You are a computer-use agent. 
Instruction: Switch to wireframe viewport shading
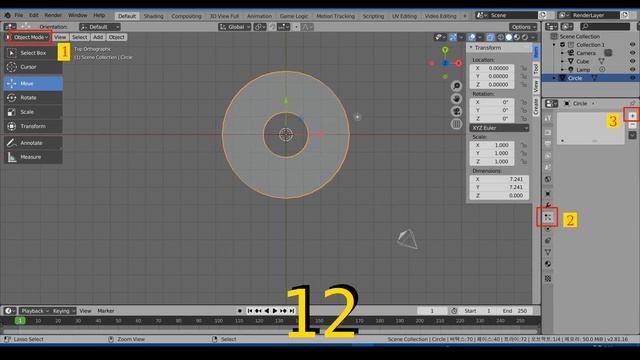pyautogui.click(x=500, y=37)
